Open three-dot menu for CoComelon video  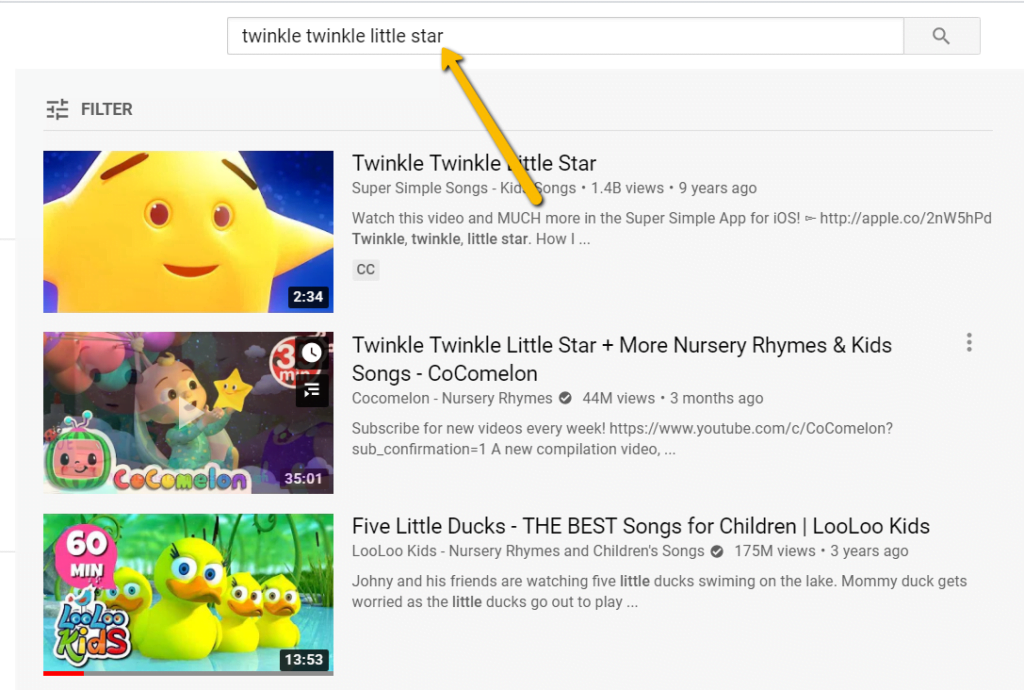tap(969, 343)
